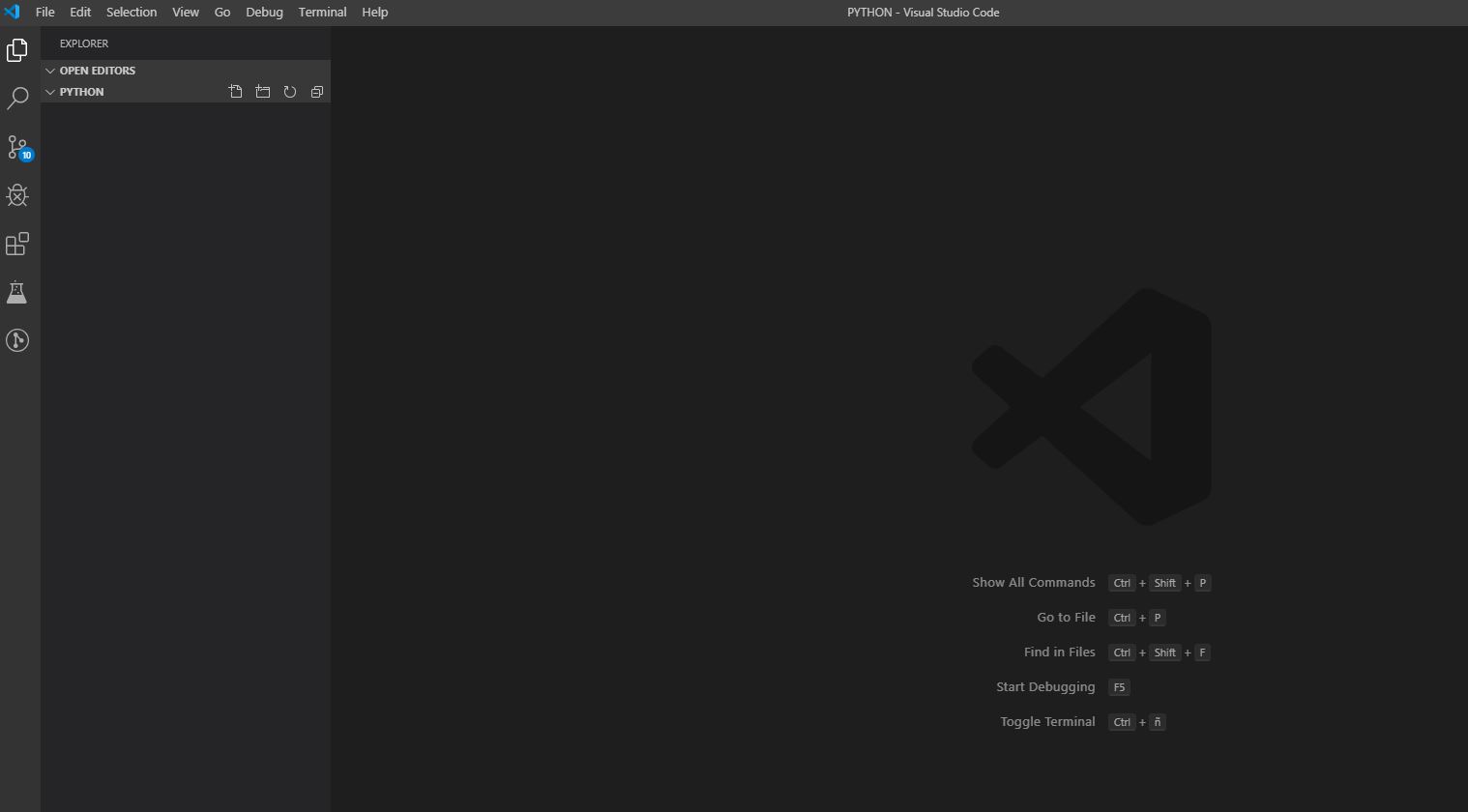This screenshot has height=812, width=1468.
Task: Click the F5 key label
Action: 1119,687
